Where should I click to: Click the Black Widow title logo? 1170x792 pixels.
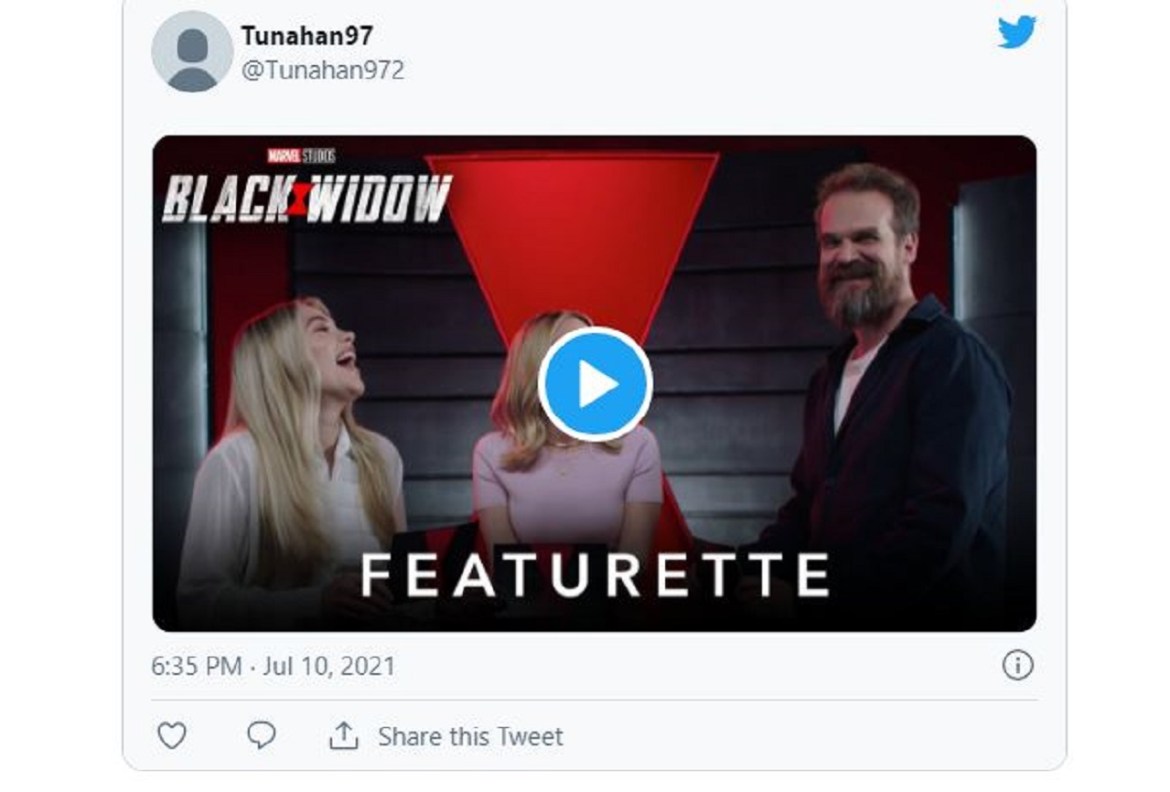point(307,199)
